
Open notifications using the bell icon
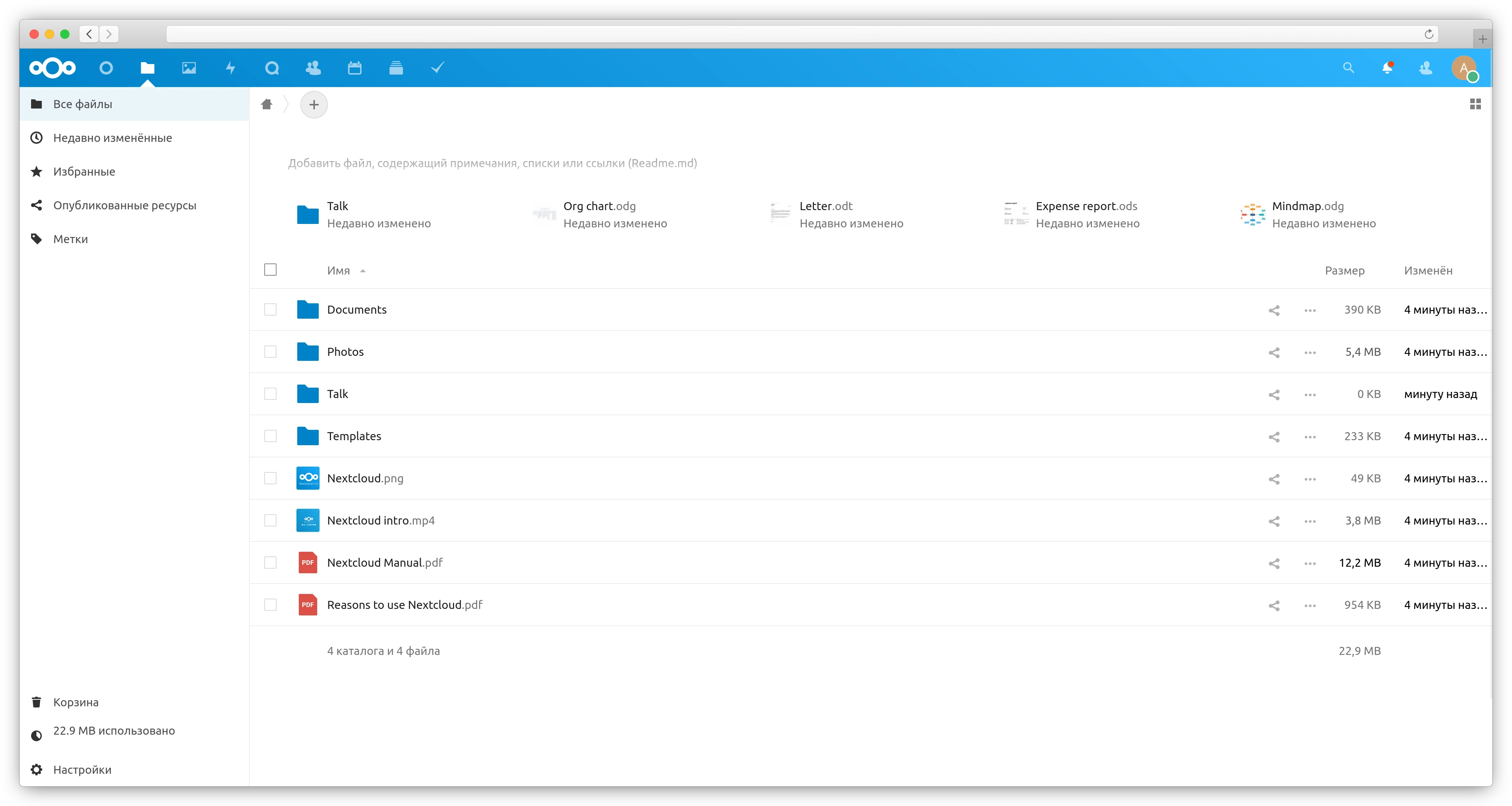point(1388,68)
